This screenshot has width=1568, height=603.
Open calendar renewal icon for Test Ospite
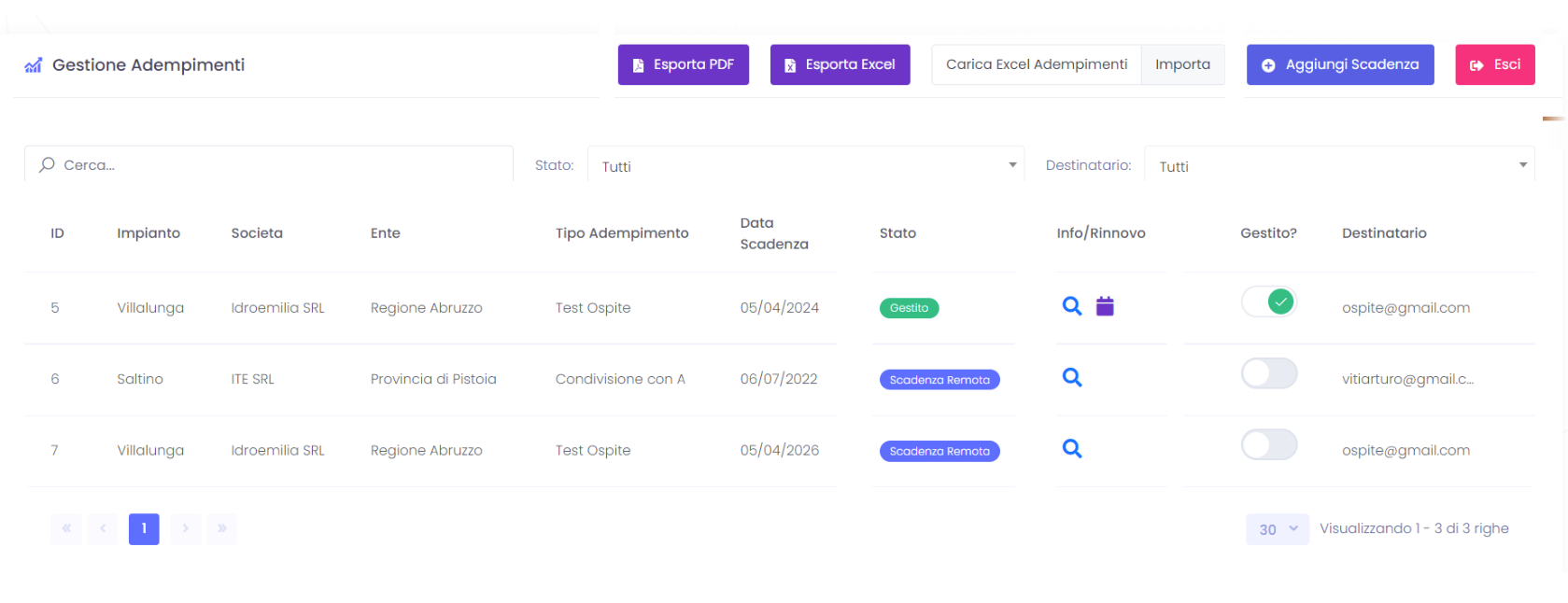click(x=1105, y=306)
